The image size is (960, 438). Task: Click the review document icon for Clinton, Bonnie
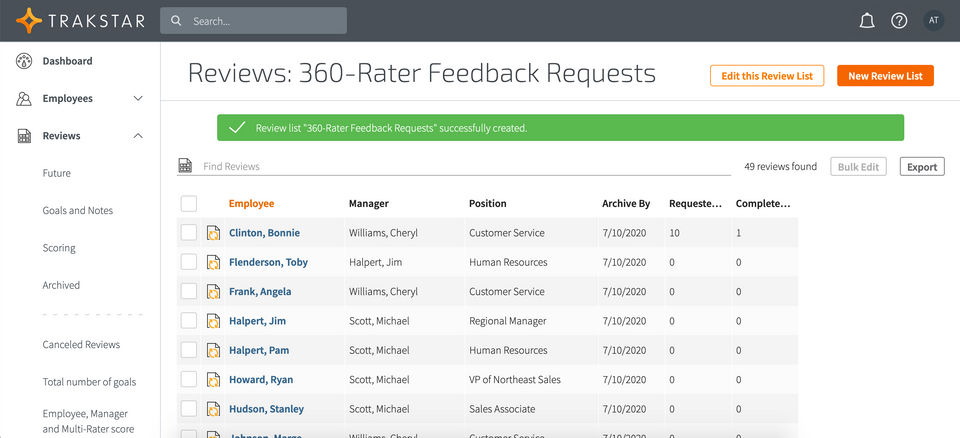click(213, 233)
